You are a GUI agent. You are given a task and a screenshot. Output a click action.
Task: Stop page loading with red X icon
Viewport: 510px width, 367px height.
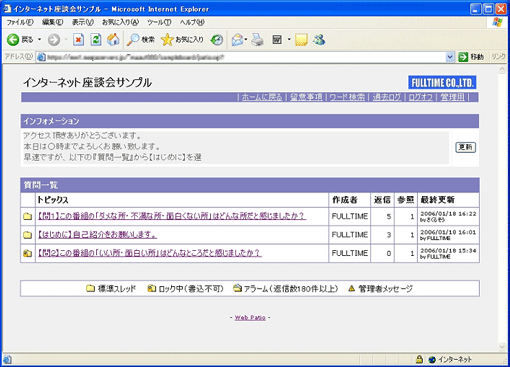pos(78,40)
